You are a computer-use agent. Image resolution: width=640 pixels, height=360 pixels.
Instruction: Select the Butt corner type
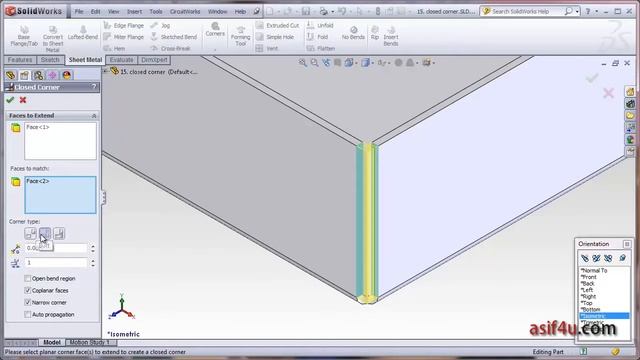tap(31, 233)
